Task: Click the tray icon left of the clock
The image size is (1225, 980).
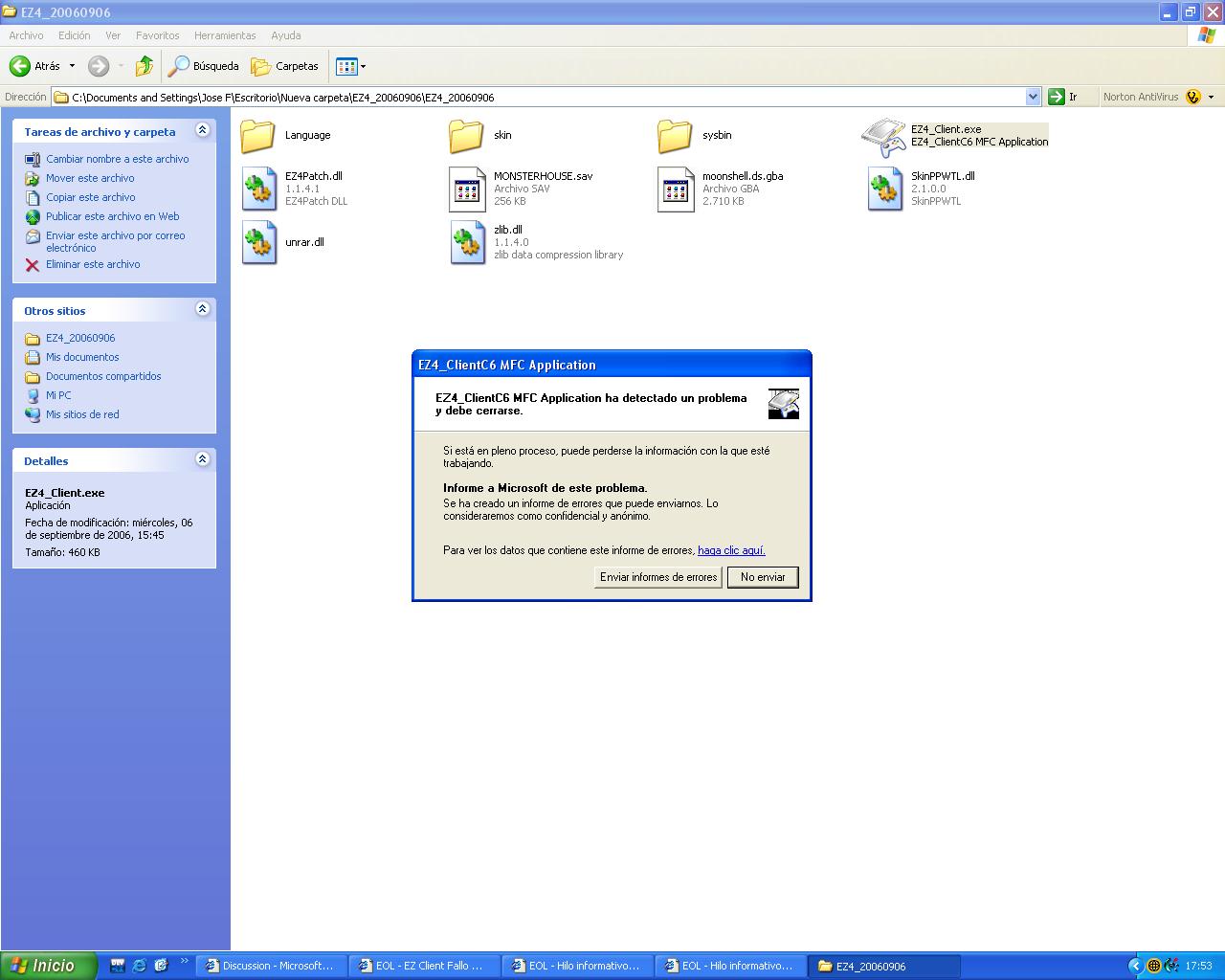Action: 1171,966
